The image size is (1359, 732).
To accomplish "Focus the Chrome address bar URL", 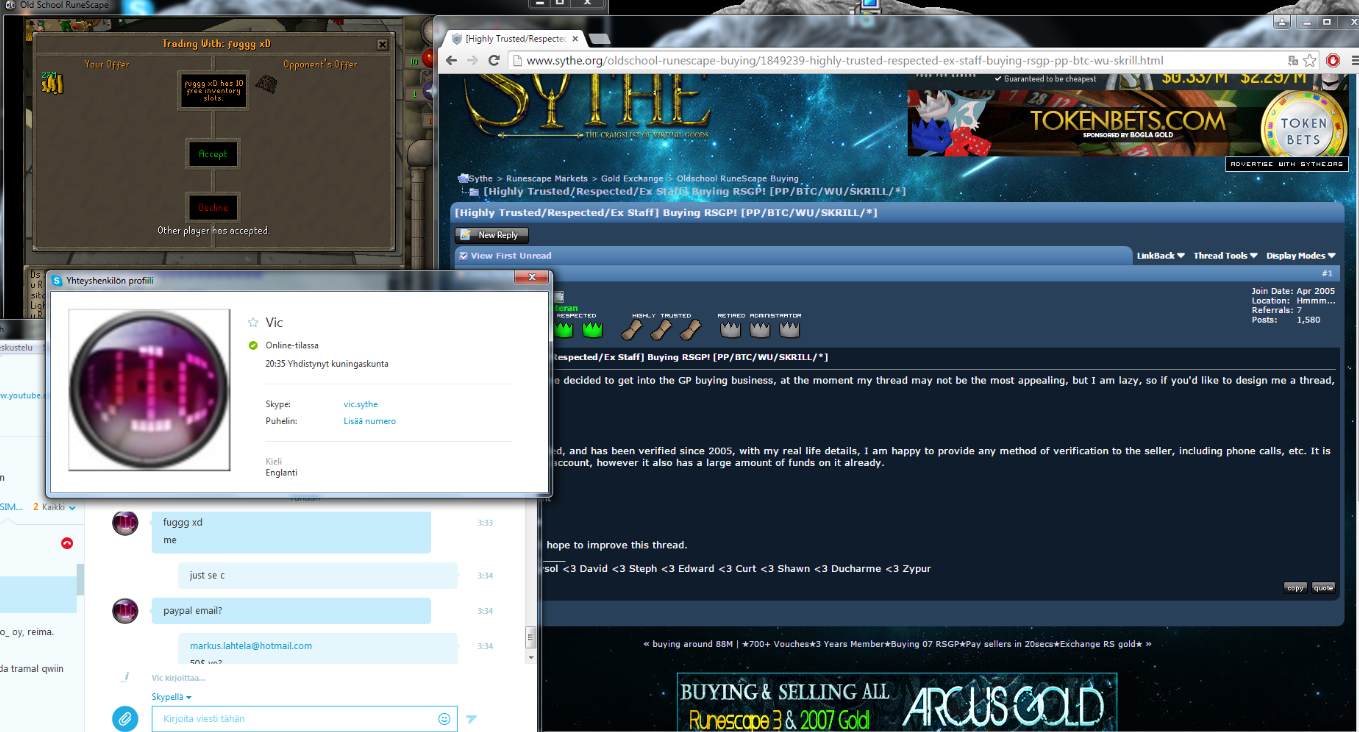I will tap(845, 60).
